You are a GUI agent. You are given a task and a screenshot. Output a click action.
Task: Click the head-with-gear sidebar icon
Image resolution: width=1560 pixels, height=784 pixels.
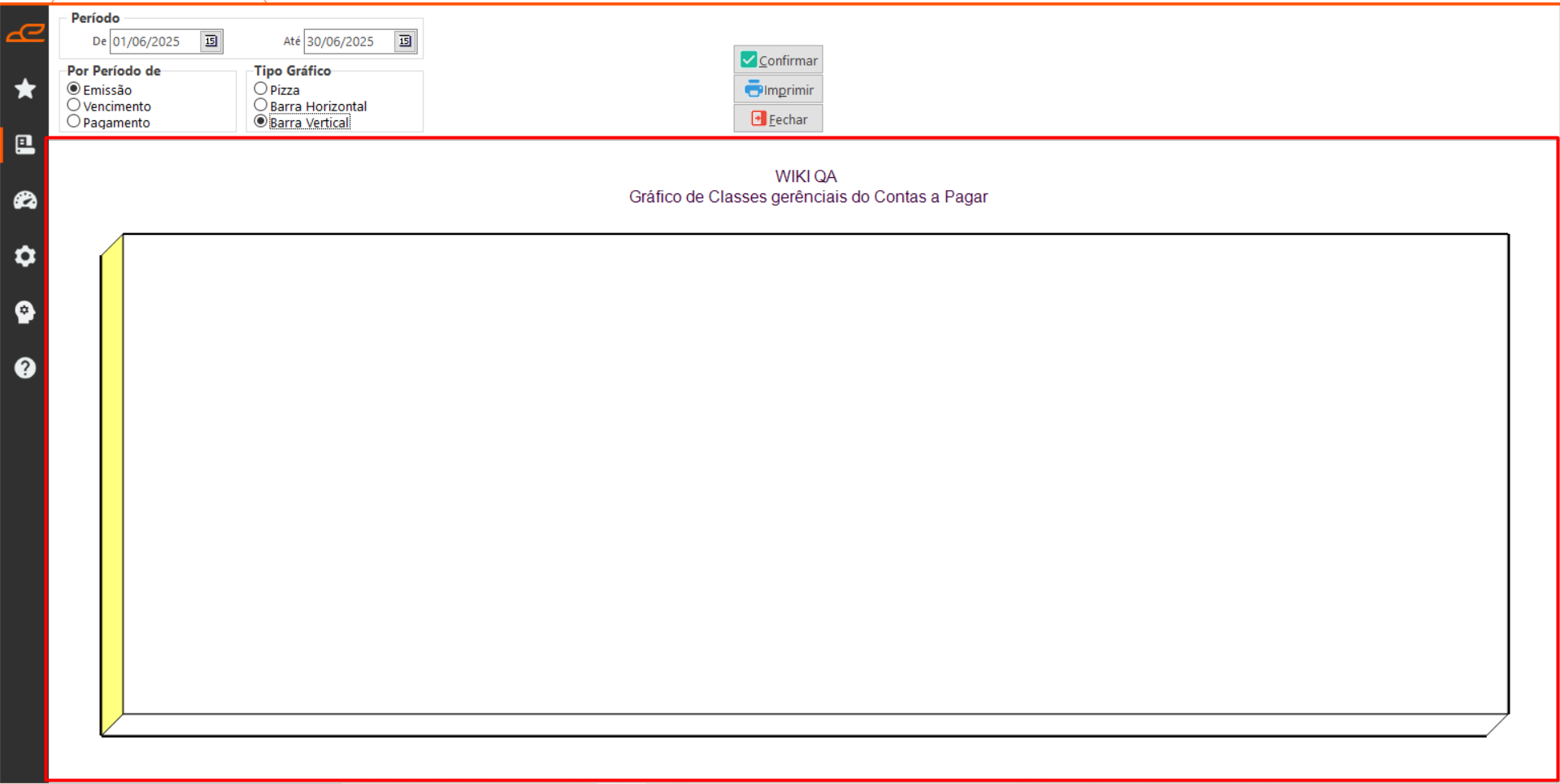(25, 312)
